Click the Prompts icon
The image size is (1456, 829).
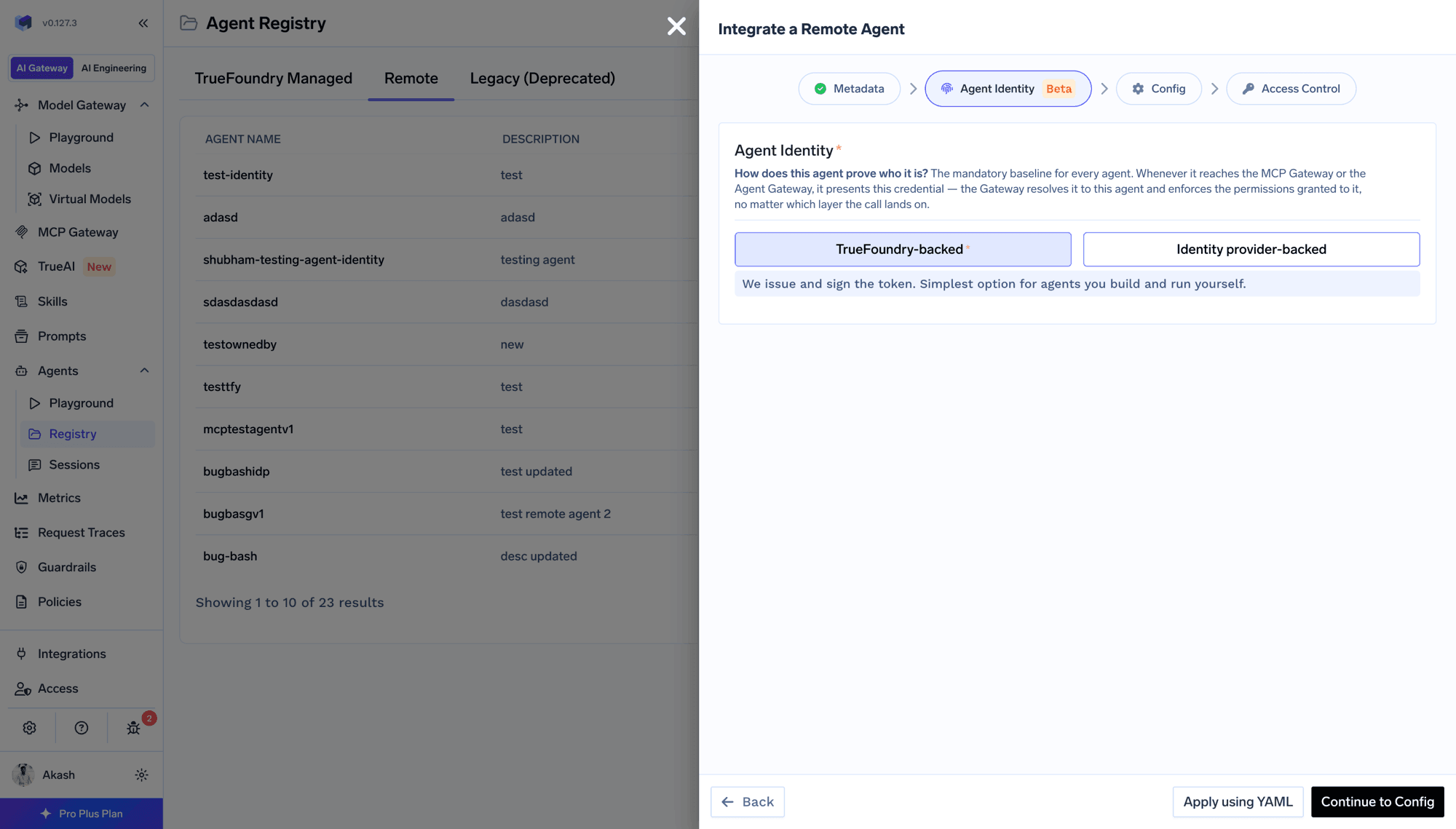point(22,336)
